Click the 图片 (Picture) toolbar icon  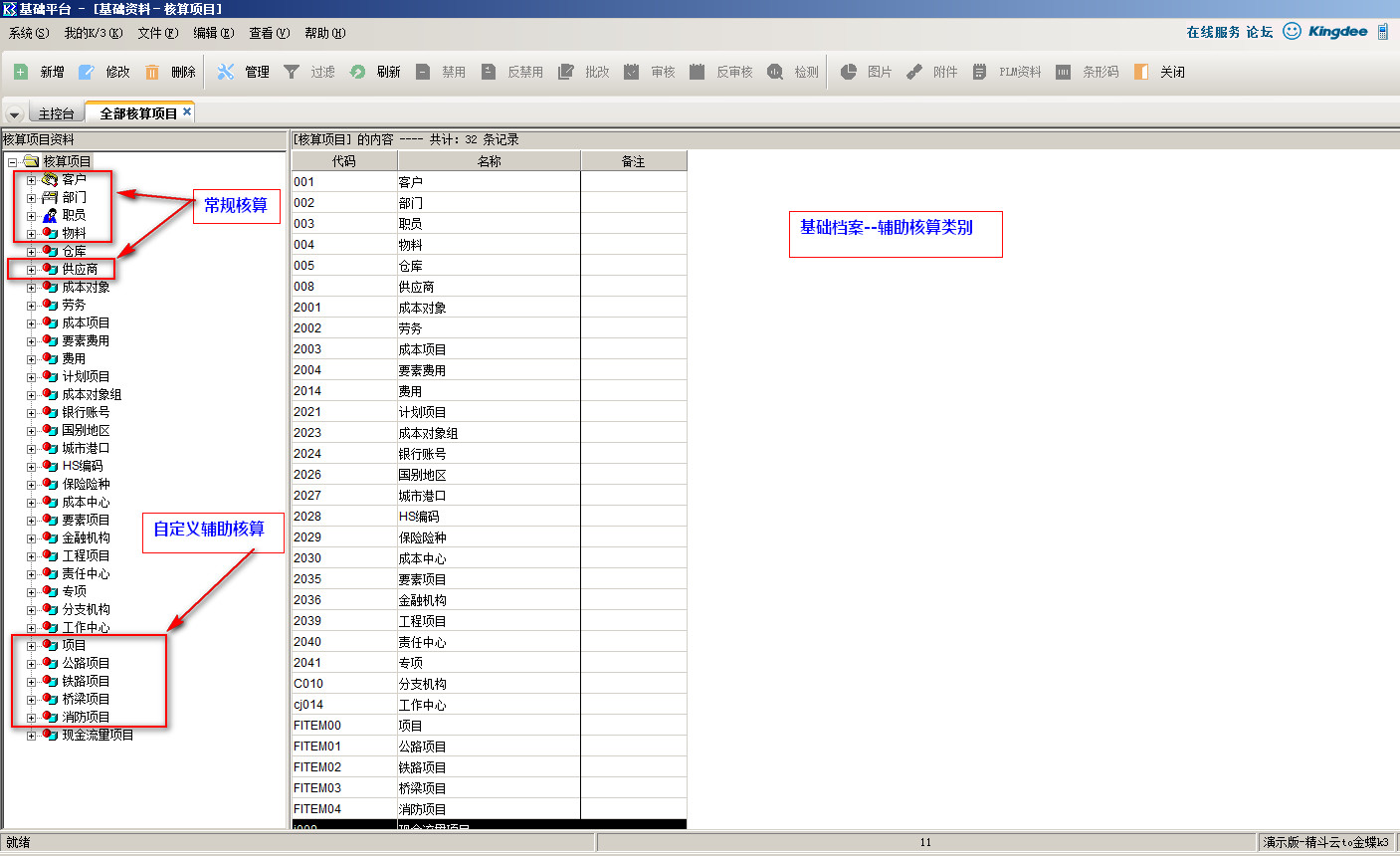click(848, 72)
